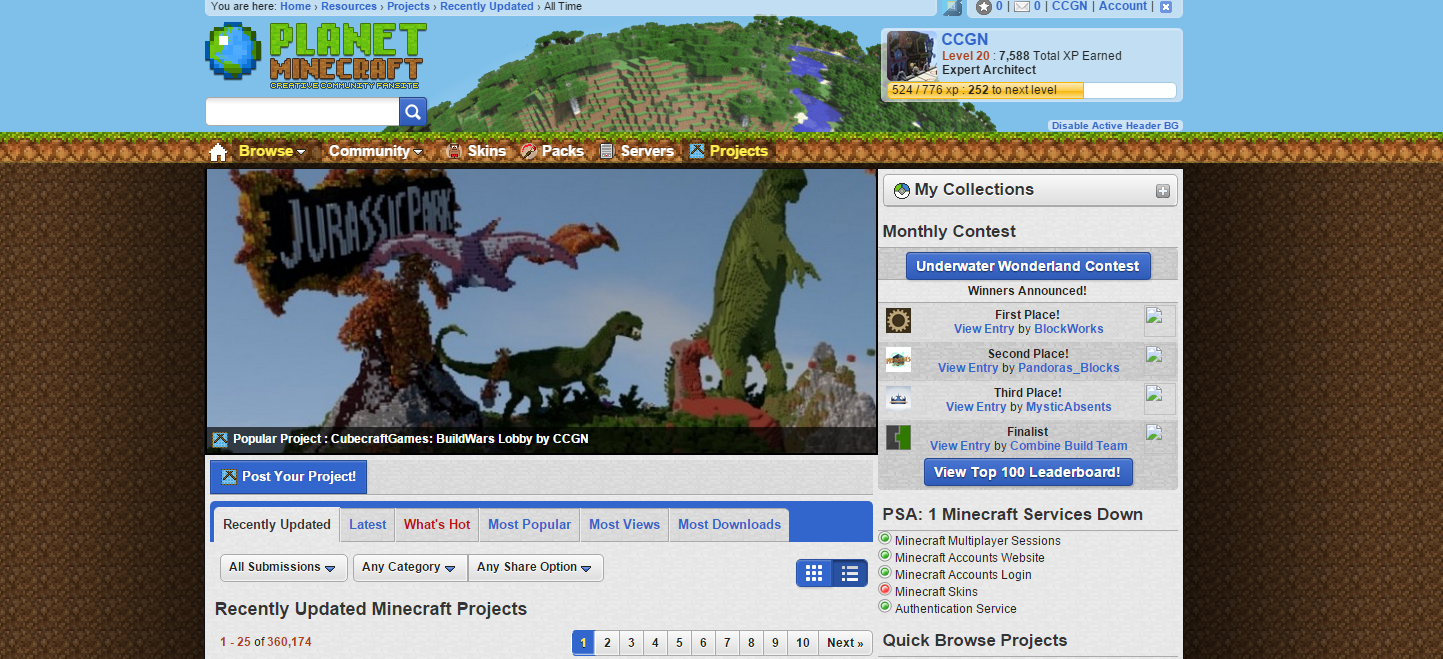
Task: Click the Home house icon in navbar
Action: coord(218,152)
